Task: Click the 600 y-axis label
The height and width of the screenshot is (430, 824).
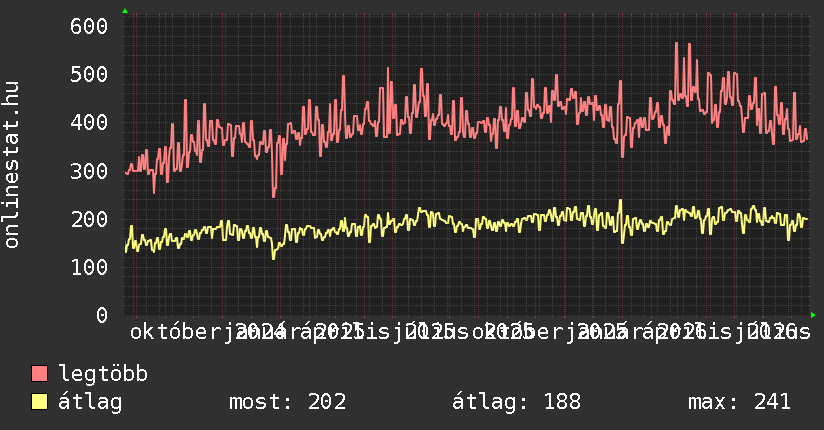Action: click(x=89, y=26)
